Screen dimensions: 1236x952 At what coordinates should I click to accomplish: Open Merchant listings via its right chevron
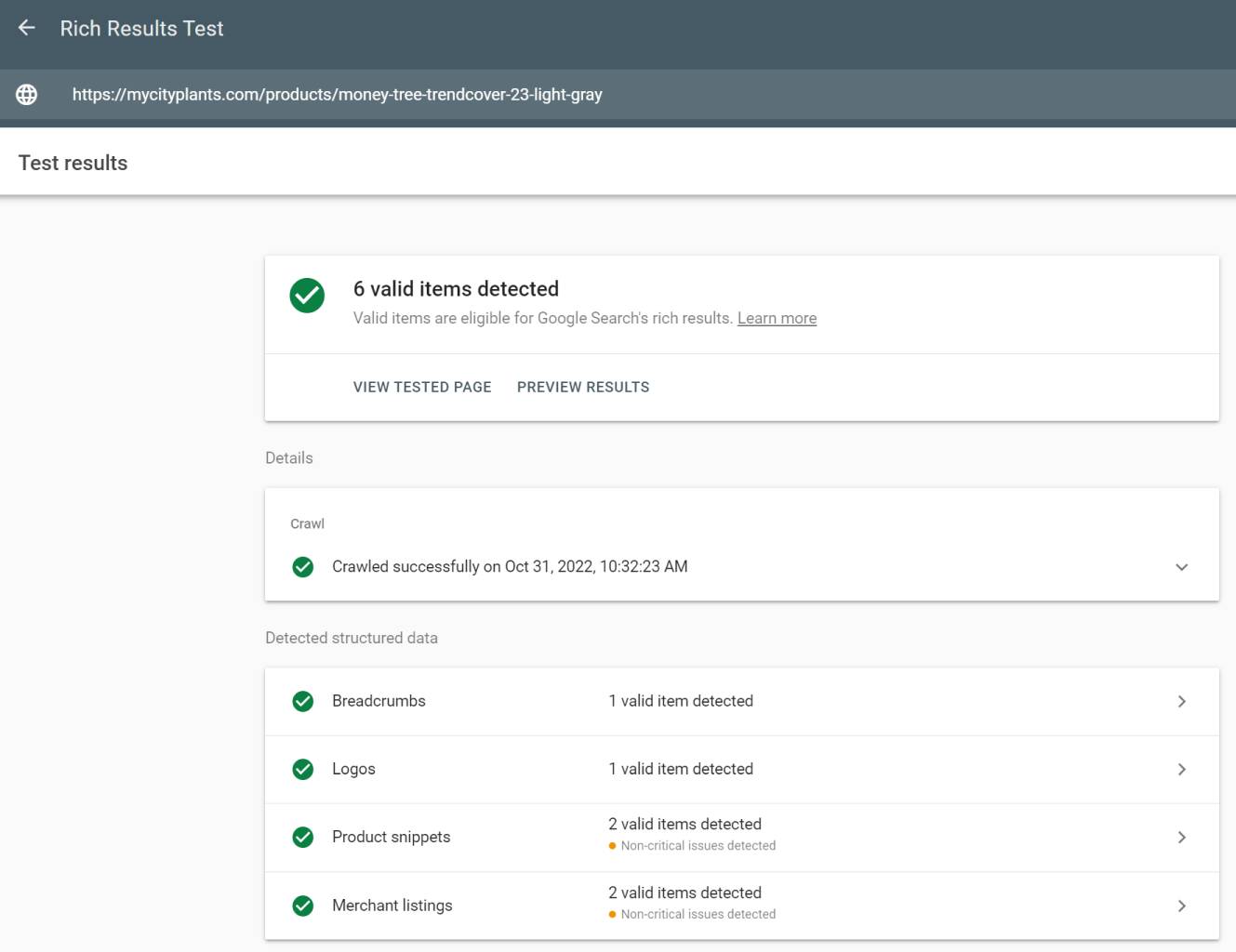pos(1182,906)
